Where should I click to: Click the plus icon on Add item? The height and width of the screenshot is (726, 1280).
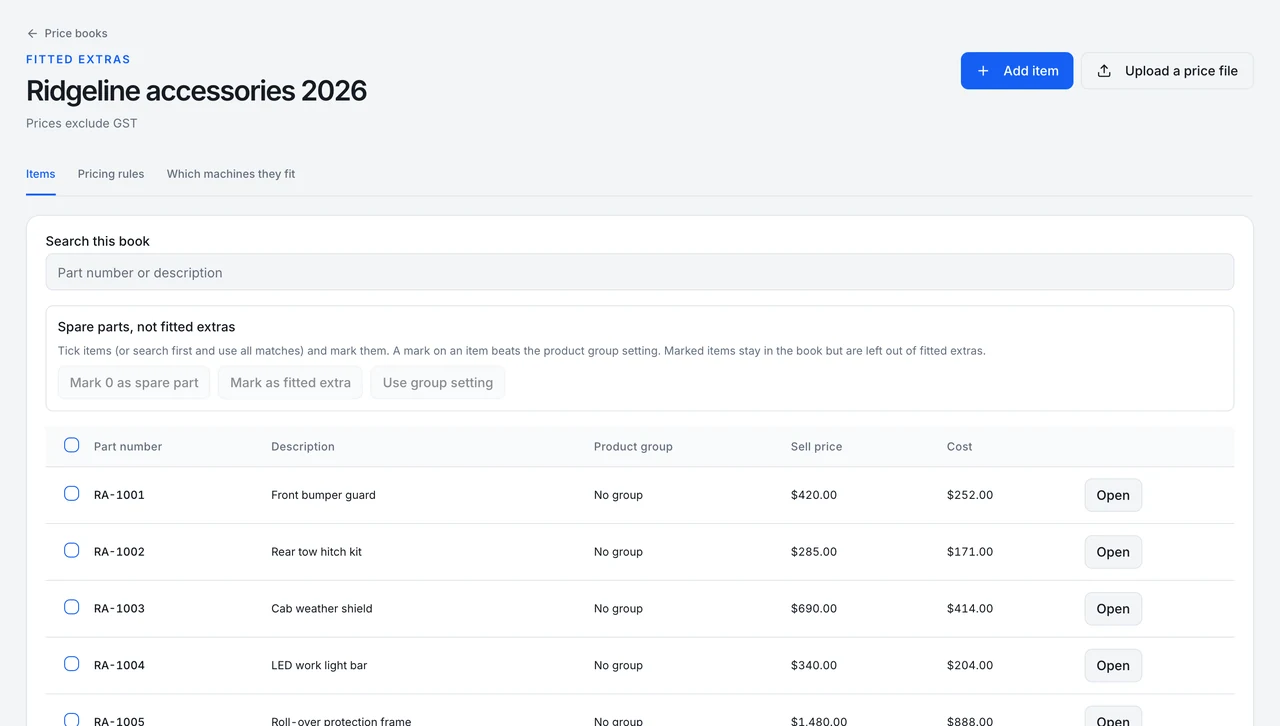tap(983, 71)
